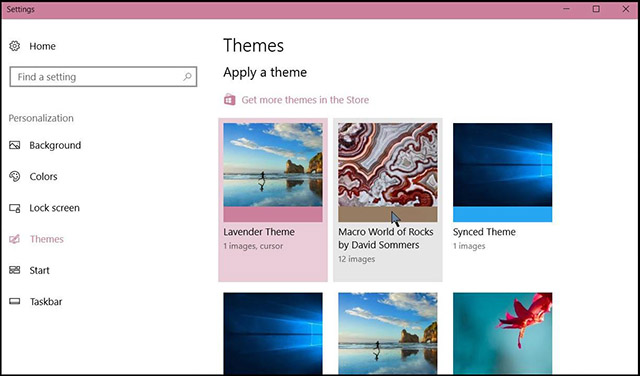Focus the Find a setting field

click(x=103, y=76)
